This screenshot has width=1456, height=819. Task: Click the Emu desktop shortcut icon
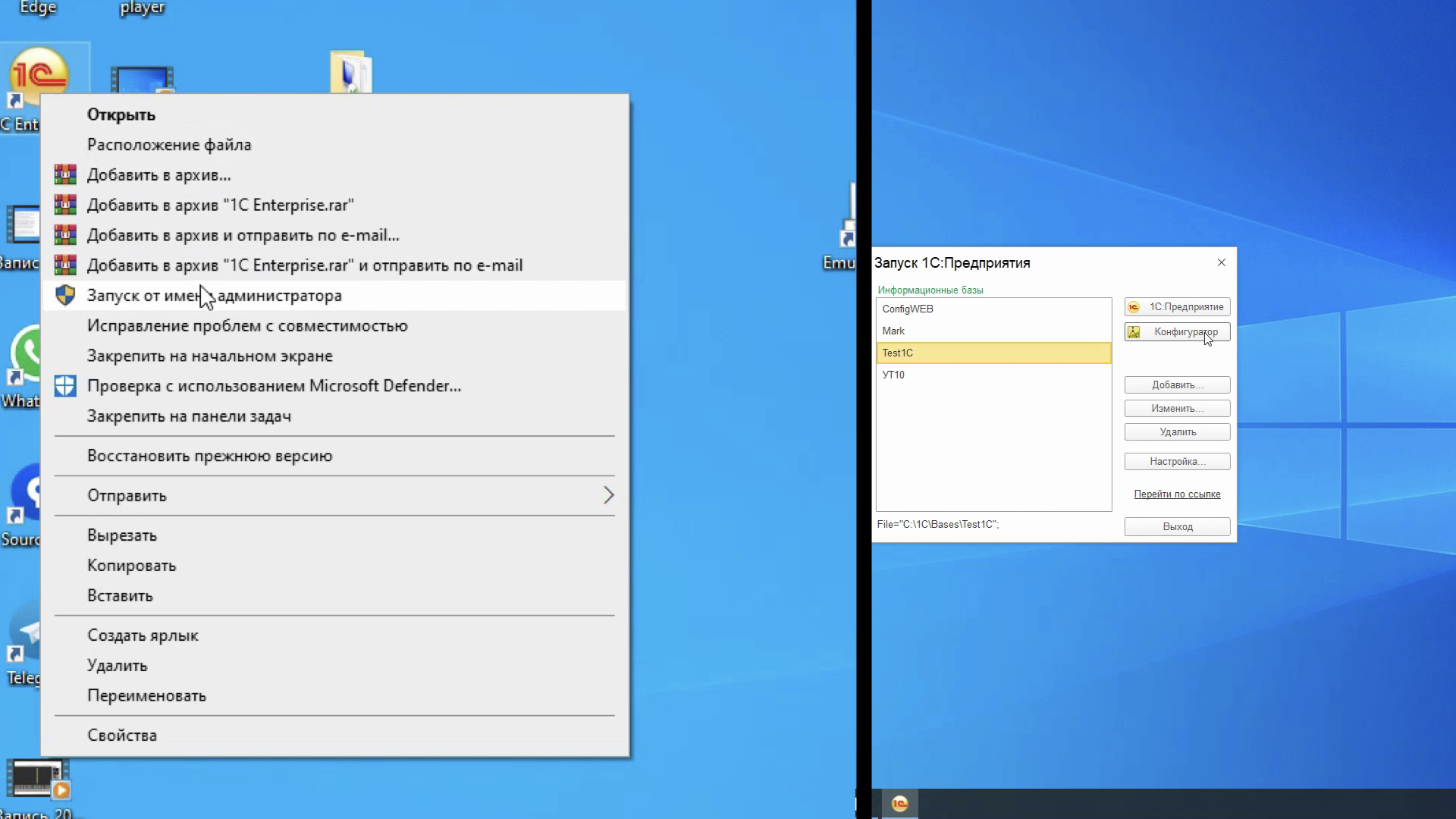point(848,216)
